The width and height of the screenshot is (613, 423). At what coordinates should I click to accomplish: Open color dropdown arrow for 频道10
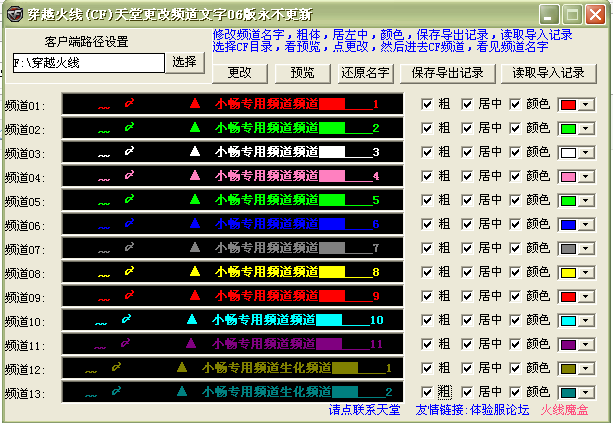(586, 321)
